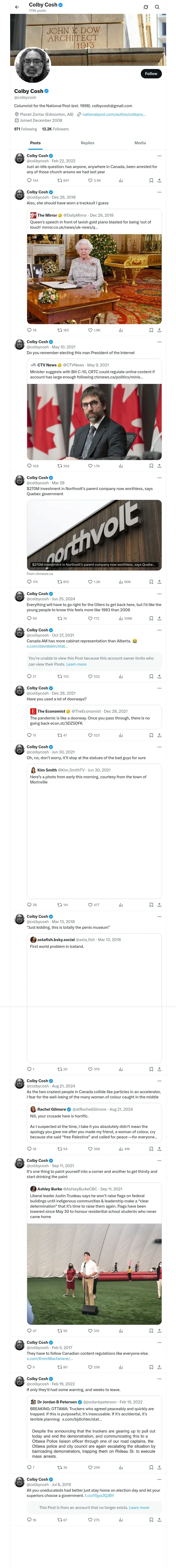View analytics for the Oilers post
The image size is (176, 1568).
click(x=121, y=618)
